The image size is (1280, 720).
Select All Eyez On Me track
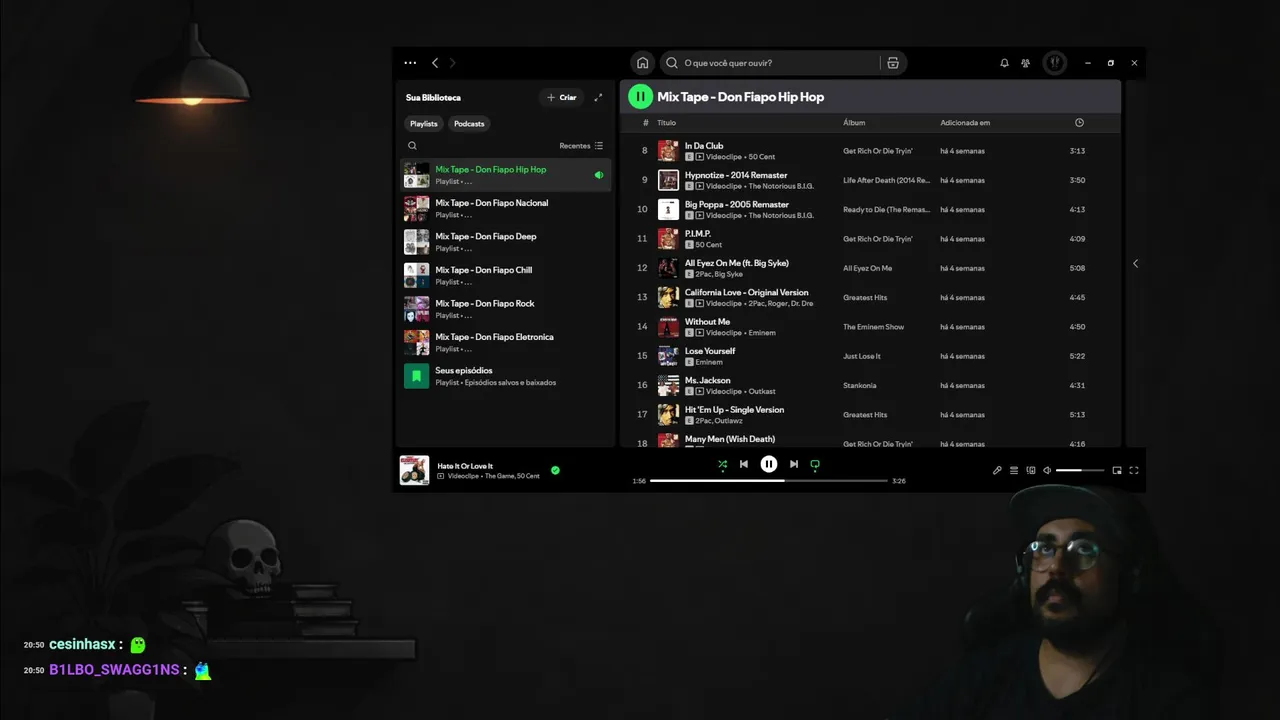(870, 268)
